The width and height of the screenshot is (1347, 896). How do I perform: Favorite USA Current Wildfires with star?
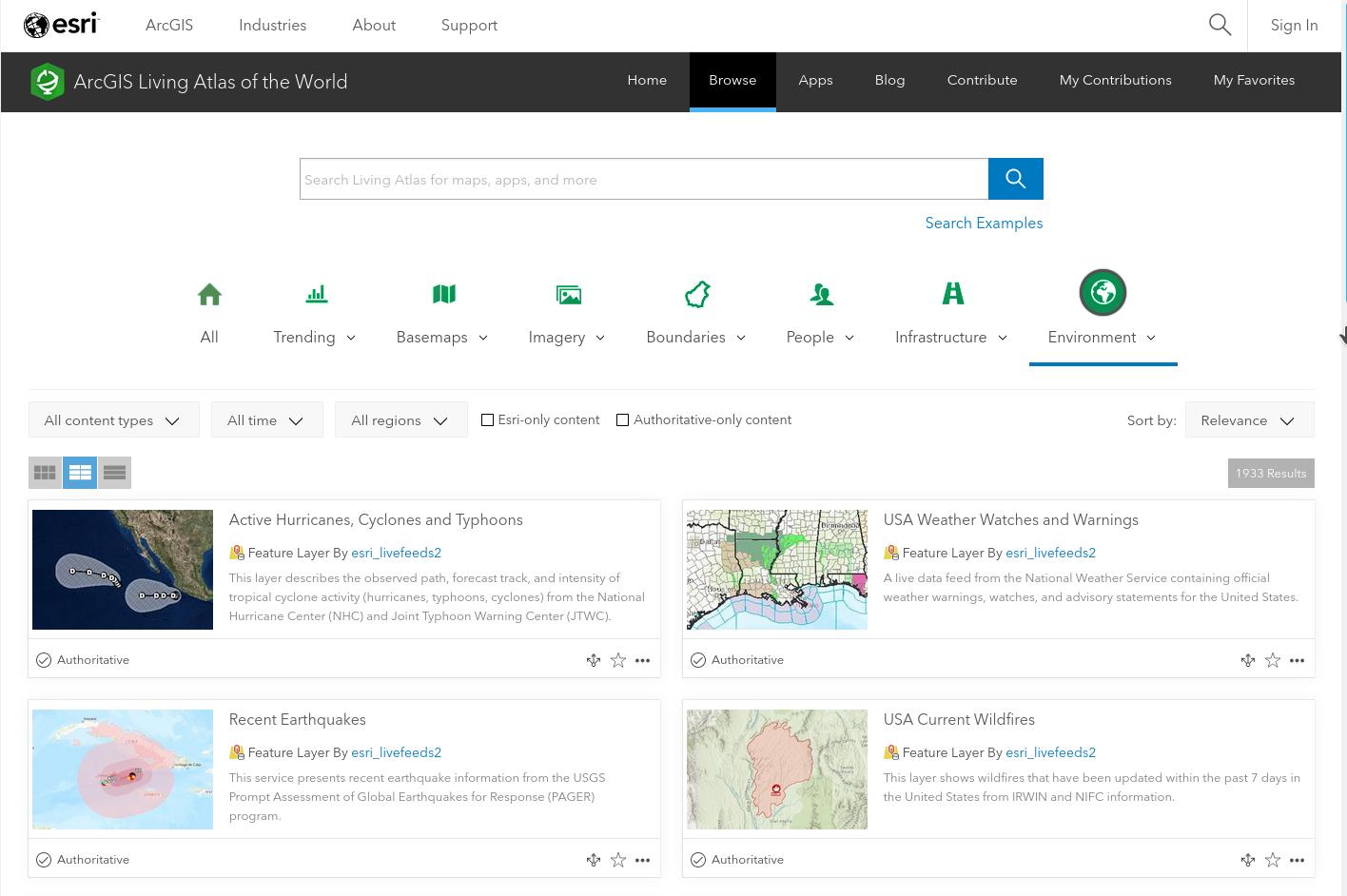(1273, 860)
